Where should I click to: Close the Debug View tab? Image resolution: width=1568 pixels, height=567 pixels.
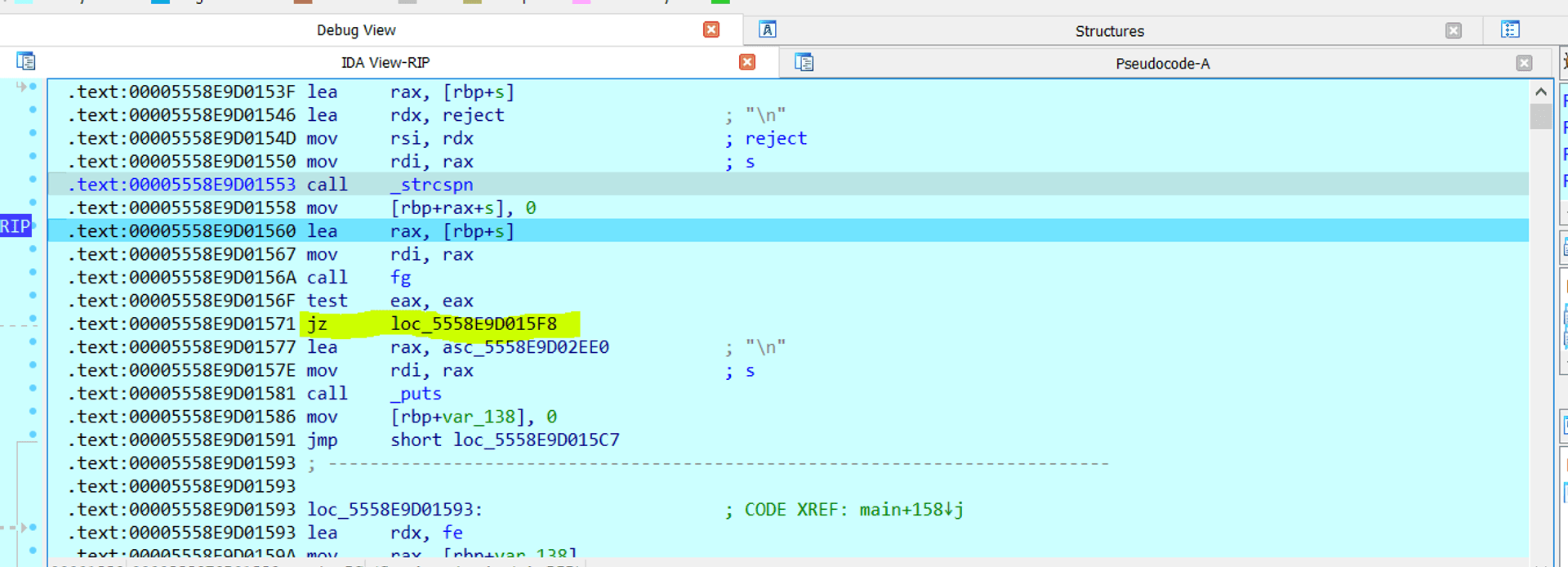click(711, 29)
